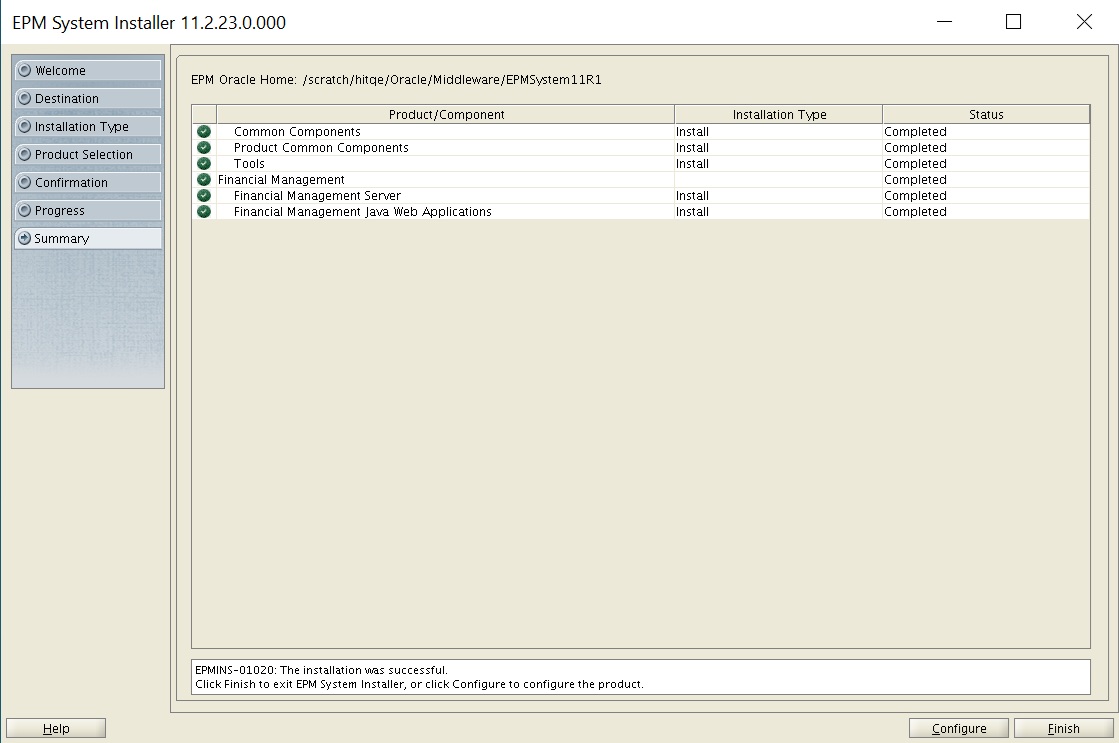Click the Status column header

(x=986, y=114)
